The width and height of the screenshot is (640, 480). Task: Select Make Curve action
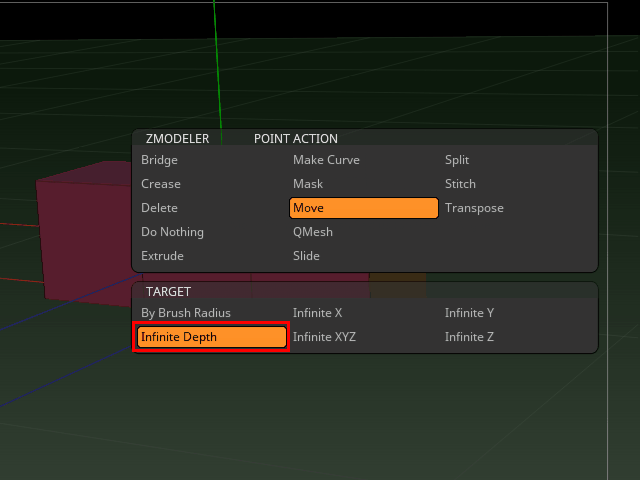tap(326, 160)
